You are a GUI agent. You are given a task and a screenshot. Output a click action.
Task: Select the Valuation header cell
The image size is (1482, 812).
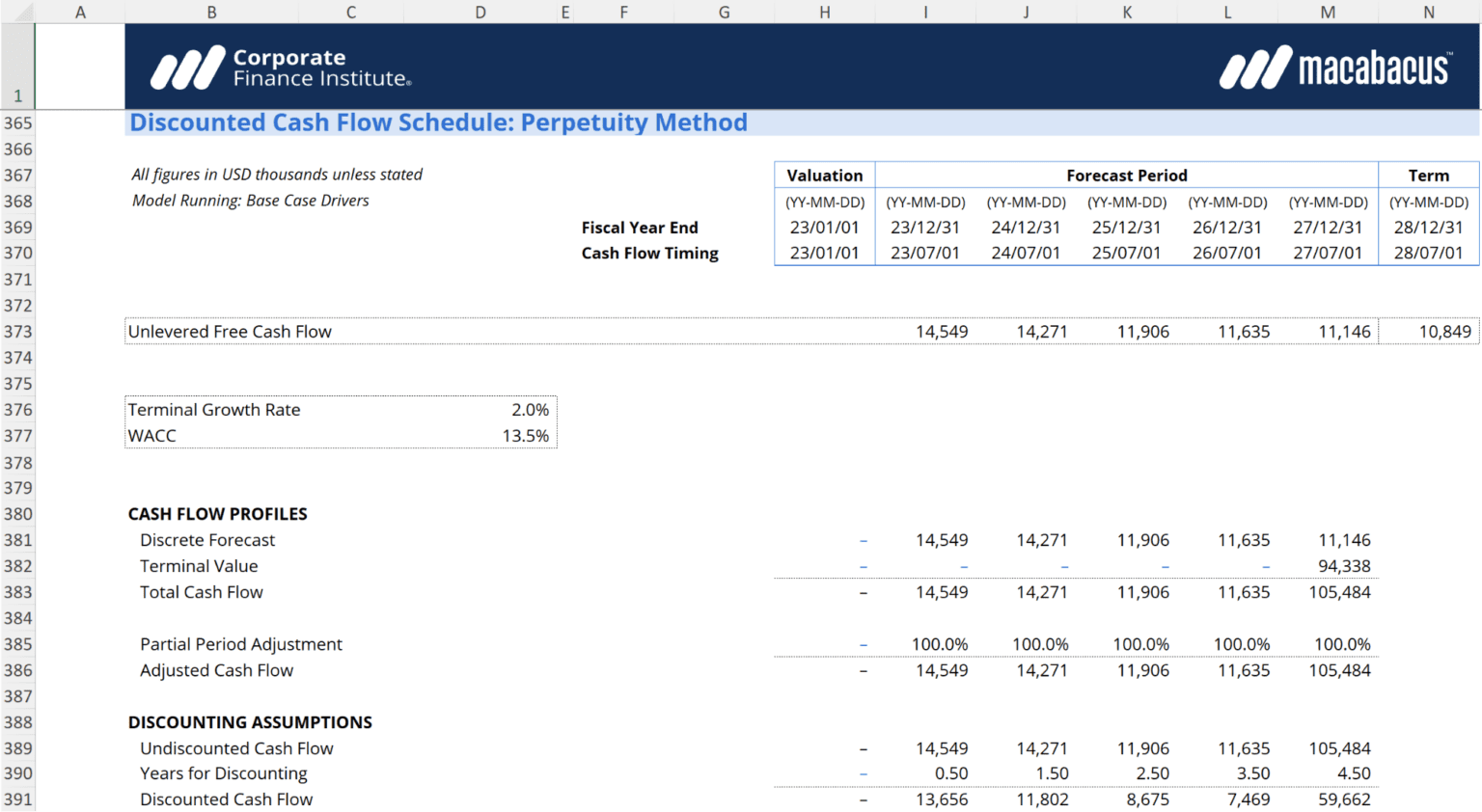[x=824, y=175]
